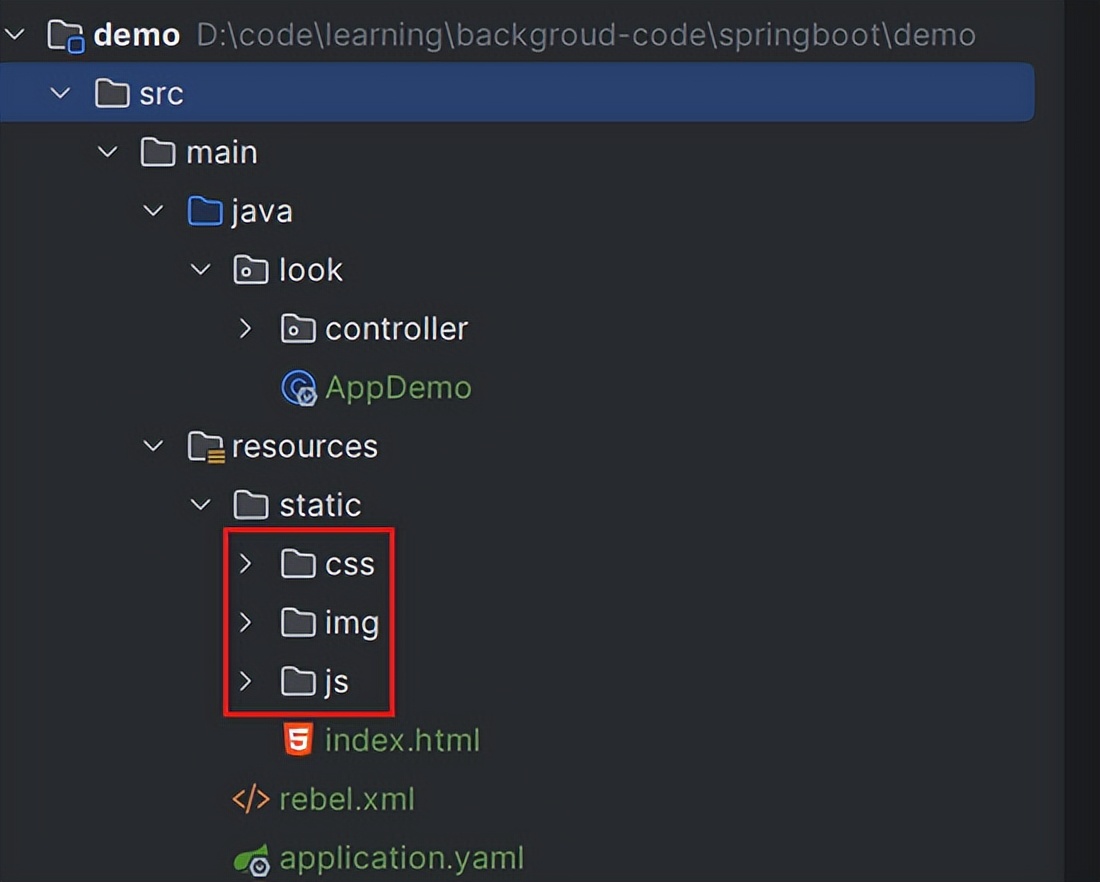Viewport: 1100px width, 882px height.
Task: Expand the img folder
Action: point(246,622)
